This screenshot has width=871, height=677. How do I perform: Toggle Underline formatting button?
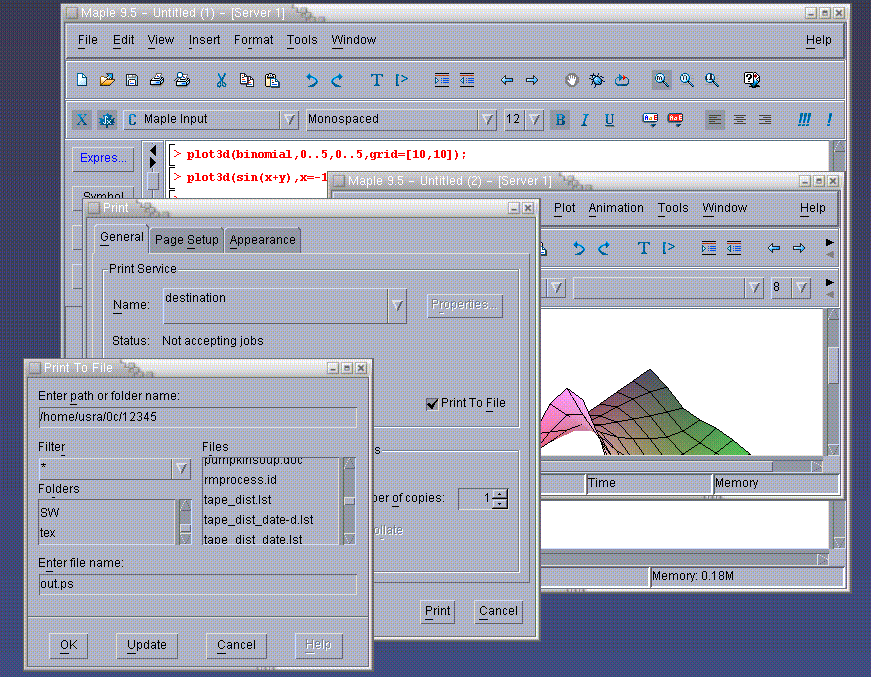coord(609,119)
